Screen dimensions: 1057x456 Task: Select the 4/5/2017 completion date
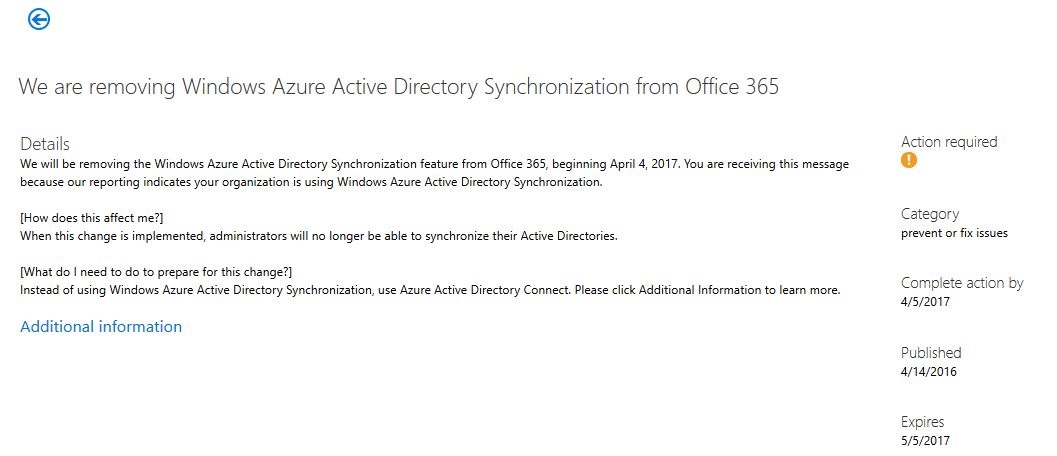click(926, 302)
